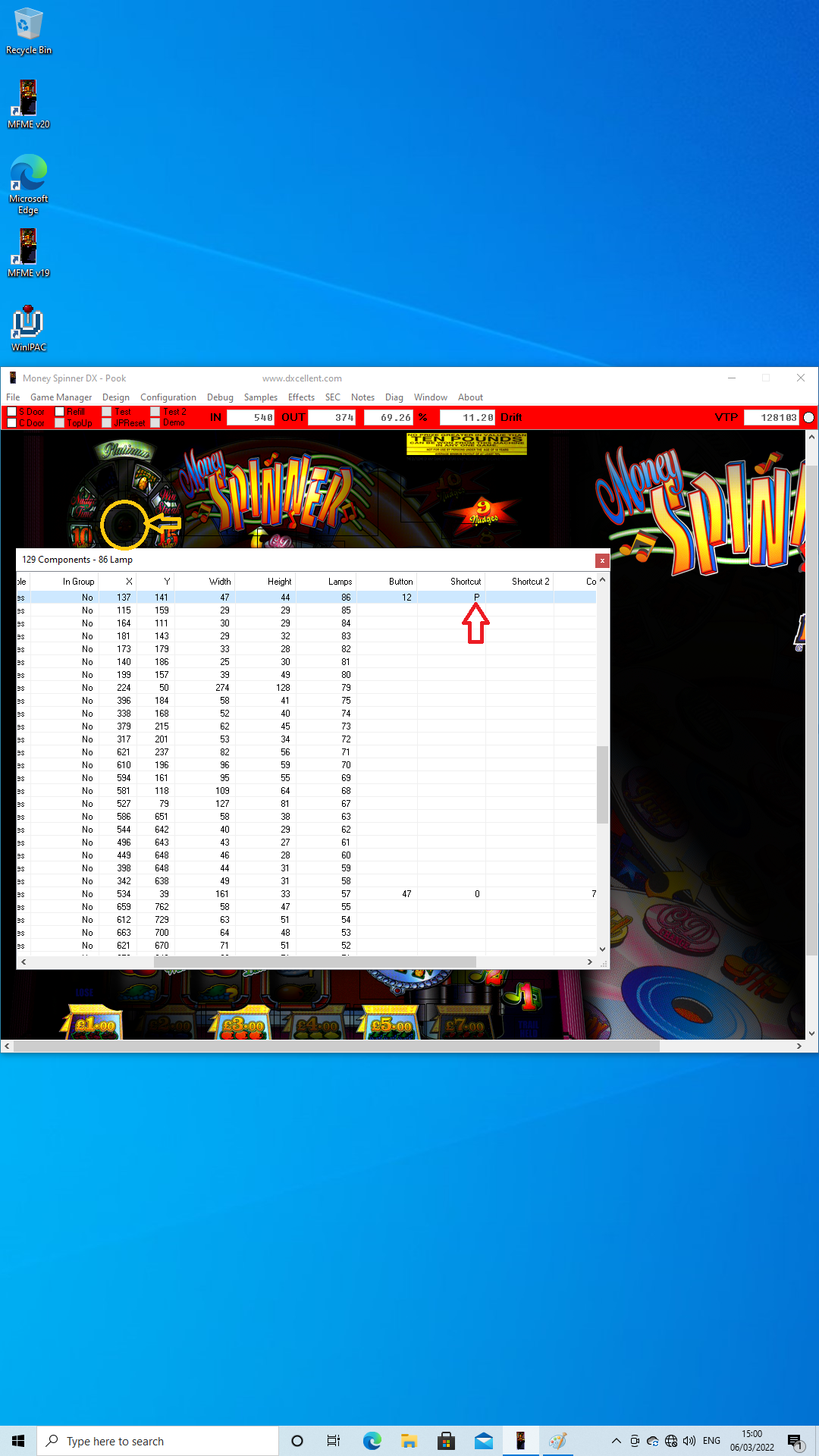Toggle the S Door checkbox
This screenshot has height=1456, width=819.
click(x=11, y=412)
